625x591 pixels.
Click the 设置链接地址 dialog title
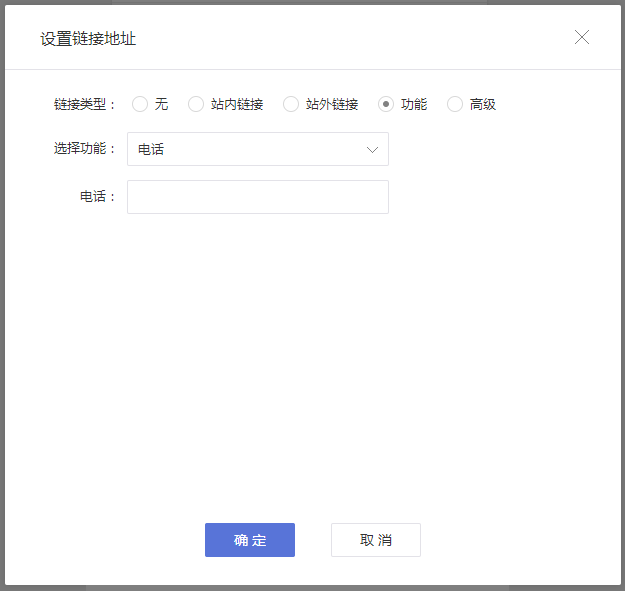coord(88,39)
